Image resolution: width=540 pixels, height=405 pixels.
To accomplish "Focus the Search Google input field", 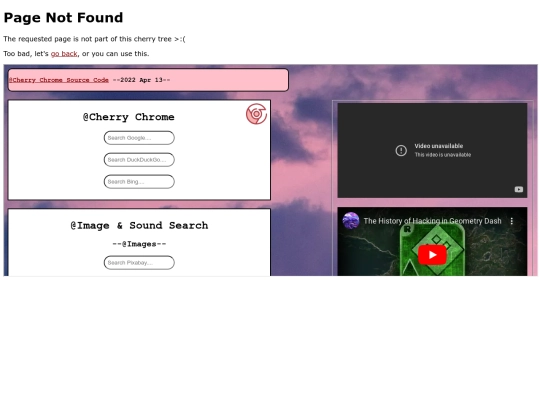I will tap(139, 138).
